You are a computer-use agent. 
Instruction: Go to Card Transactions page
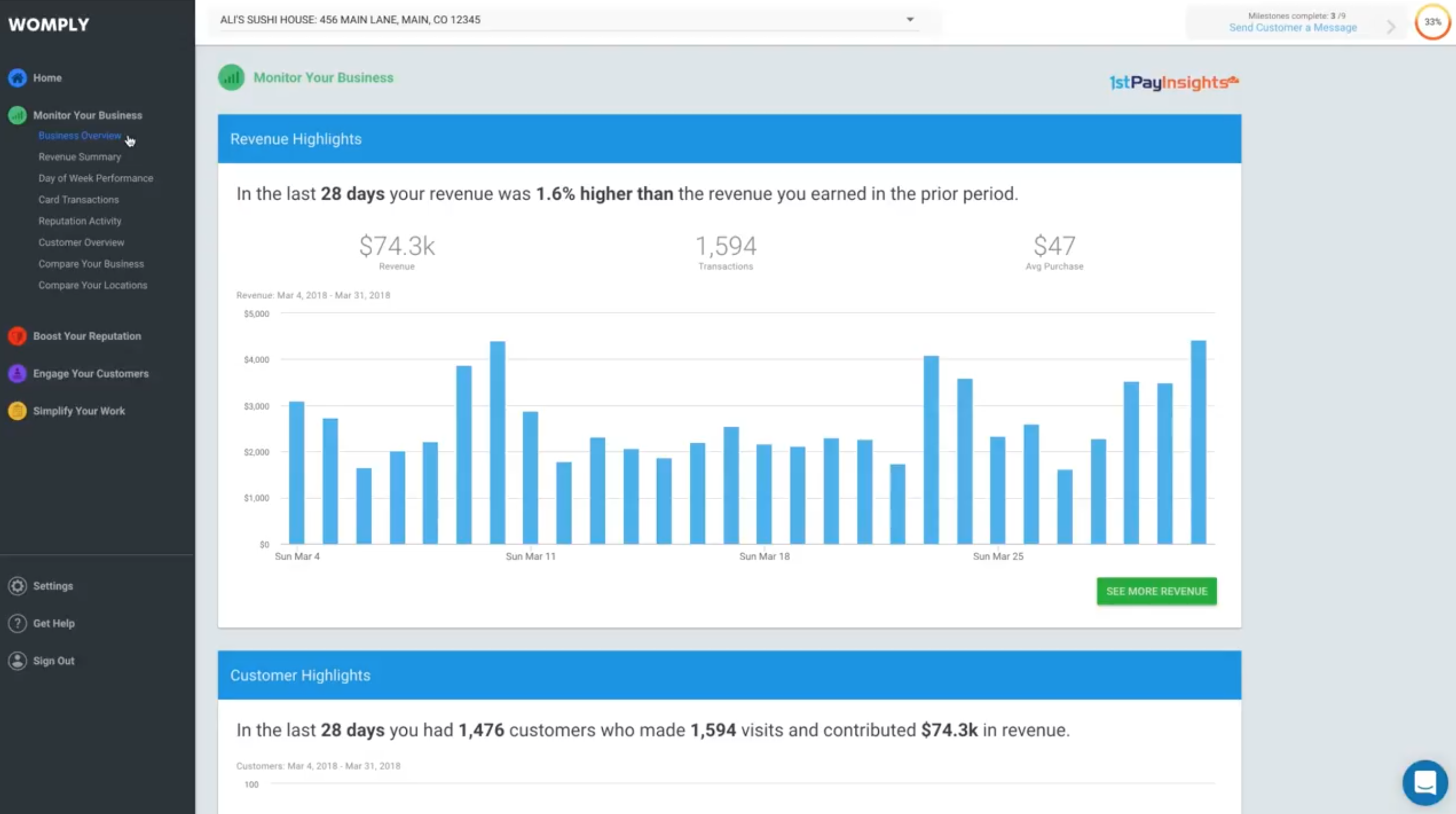point(78,200)
